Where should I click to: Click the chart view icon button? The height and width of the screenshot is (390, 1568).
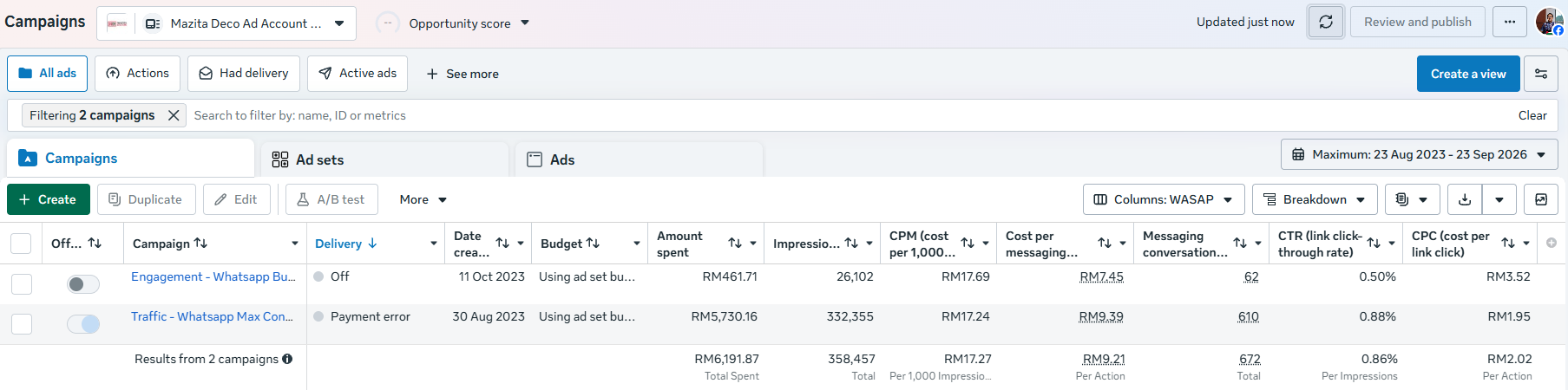(1541, 199)
